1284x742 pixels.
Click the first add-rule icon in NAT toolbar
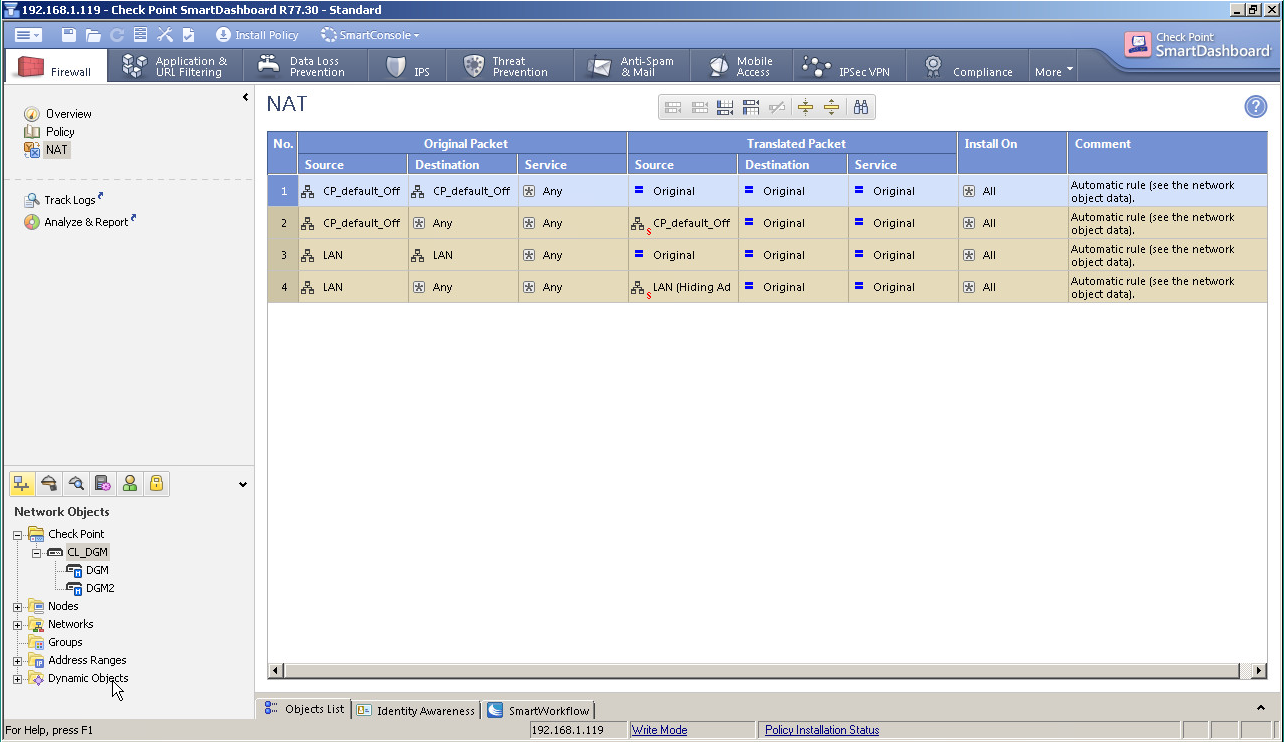point(673,107)
